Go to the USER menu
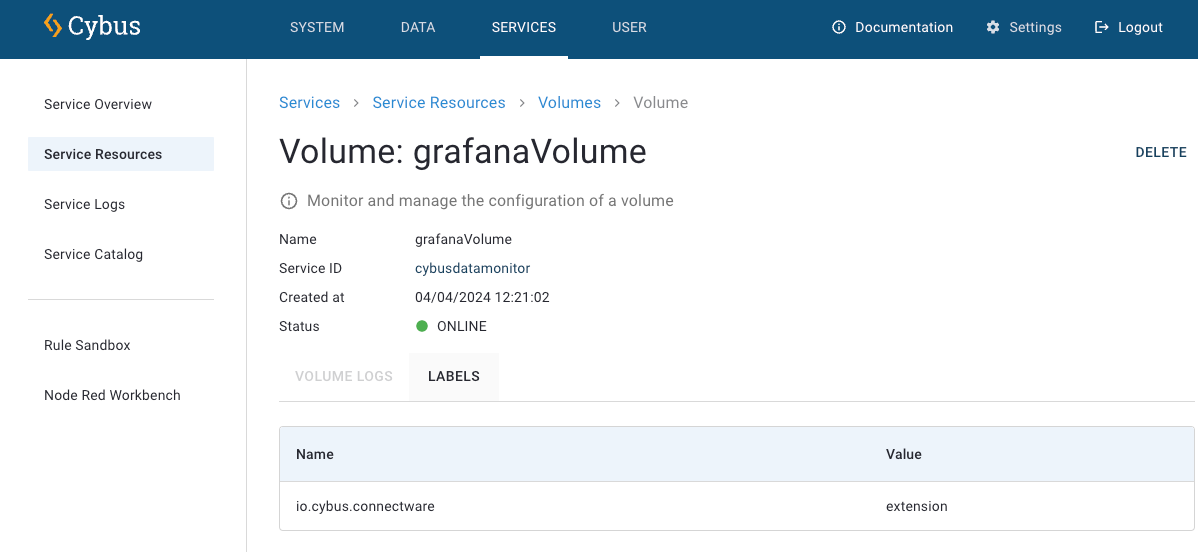Image resolution: width=1198 pixels, height=552 pixels. [629, 28]
